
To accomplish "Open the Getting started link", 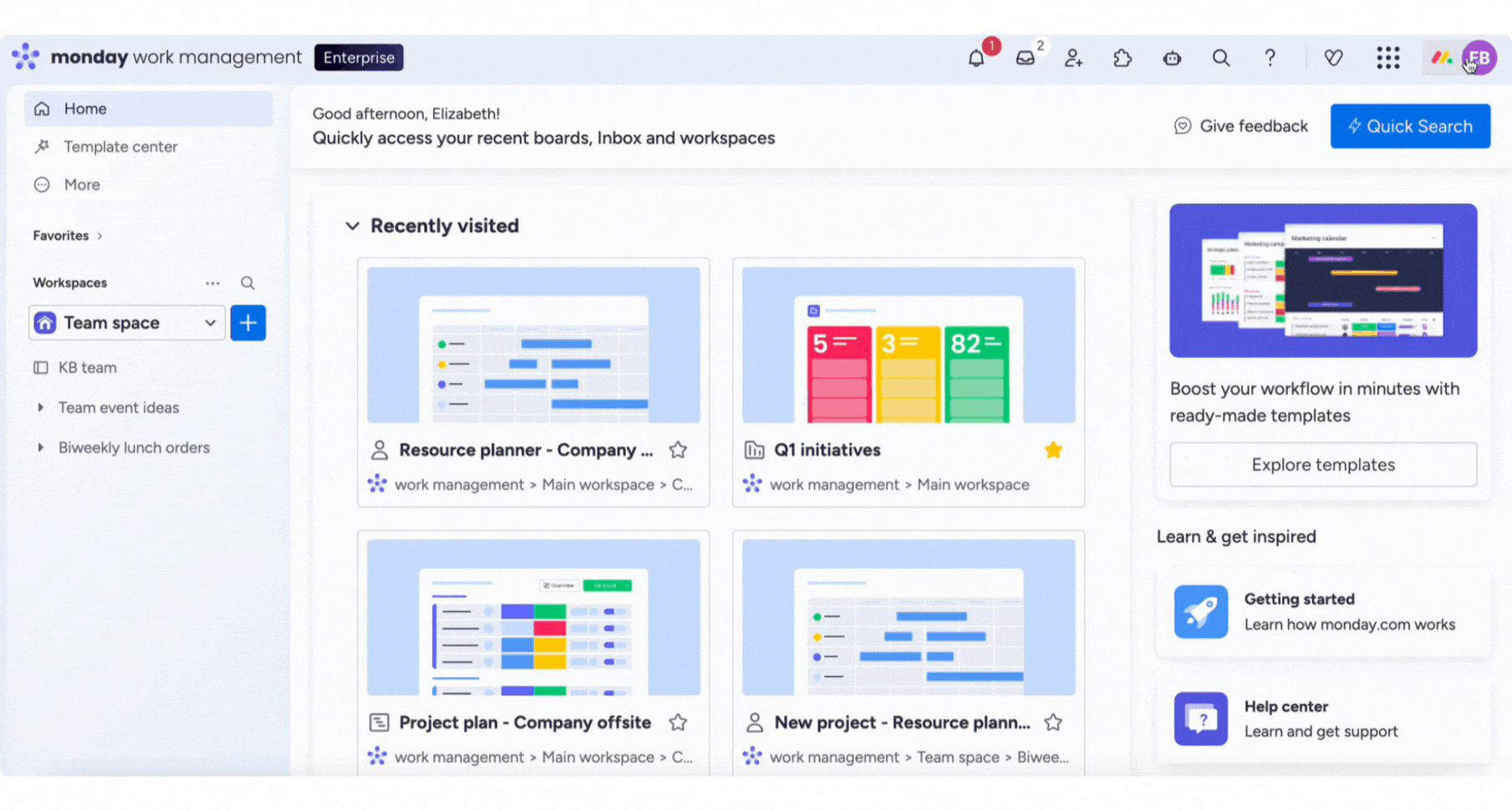I will point(1323,612).
